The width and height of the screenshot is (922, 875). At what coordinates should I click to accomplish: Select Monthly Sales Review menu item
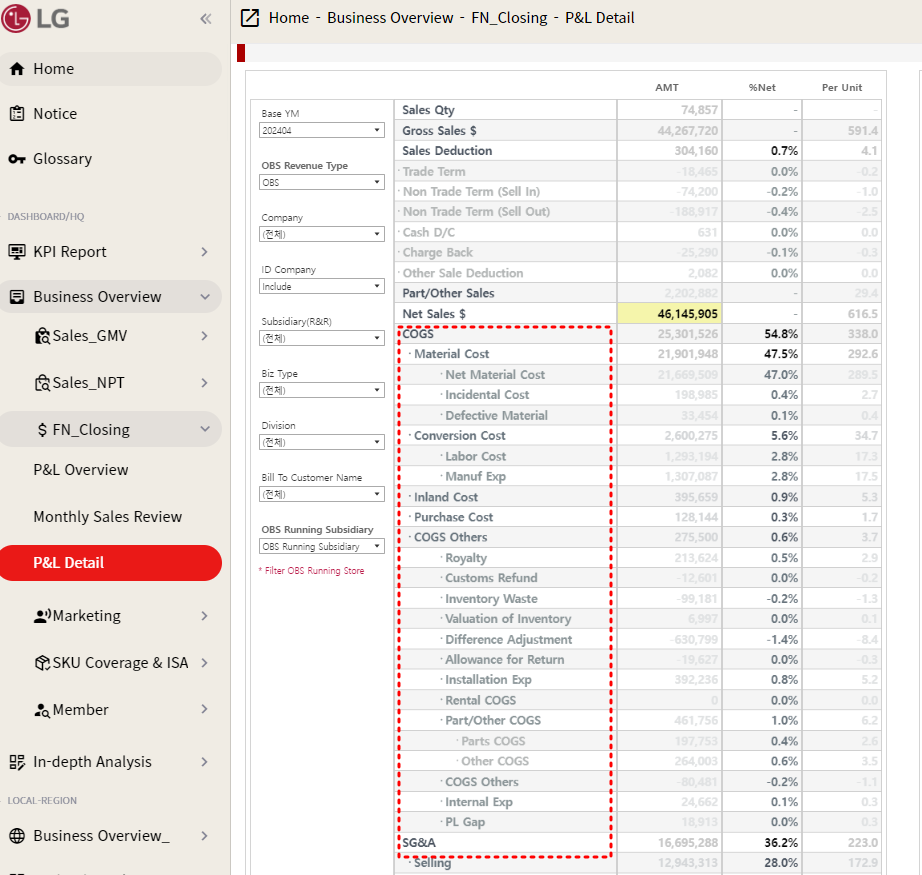(108, 517)
